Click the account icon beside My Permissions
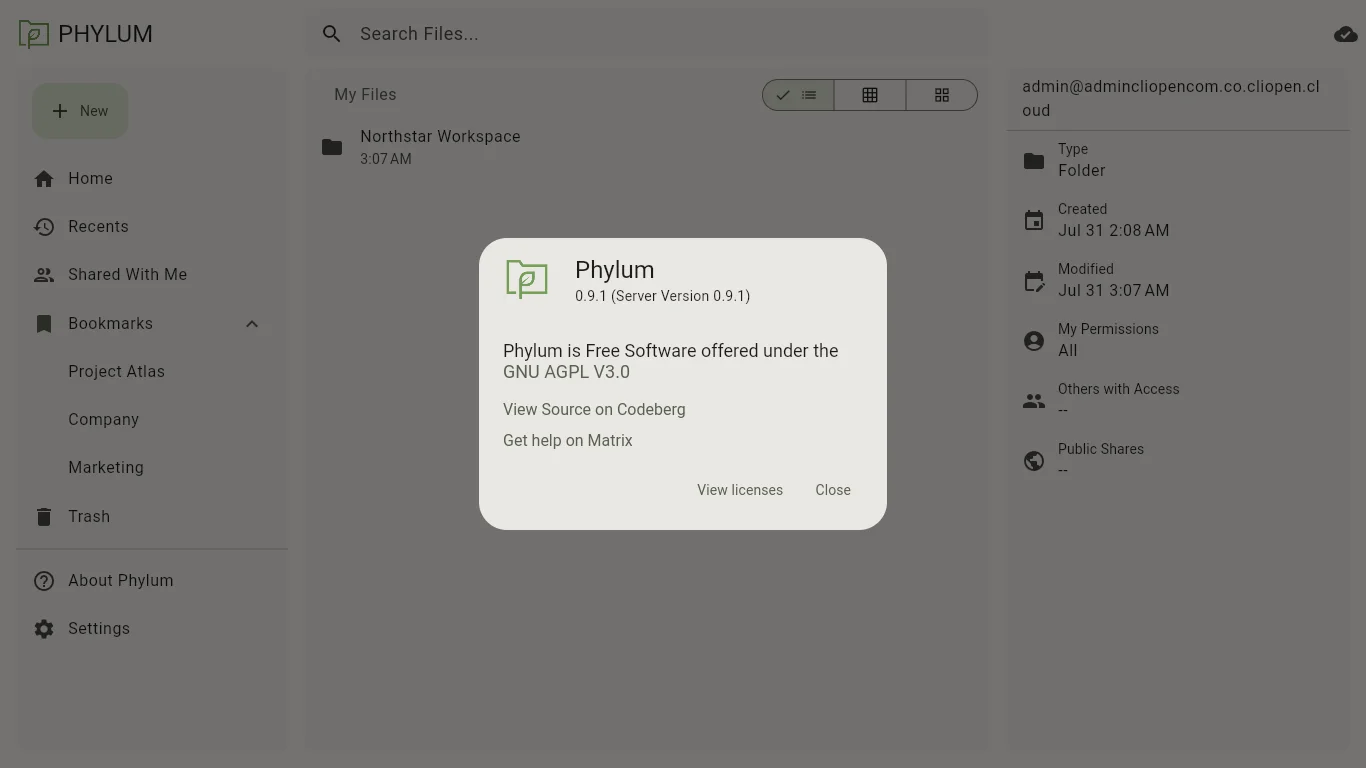 [x=1034, y=341]
